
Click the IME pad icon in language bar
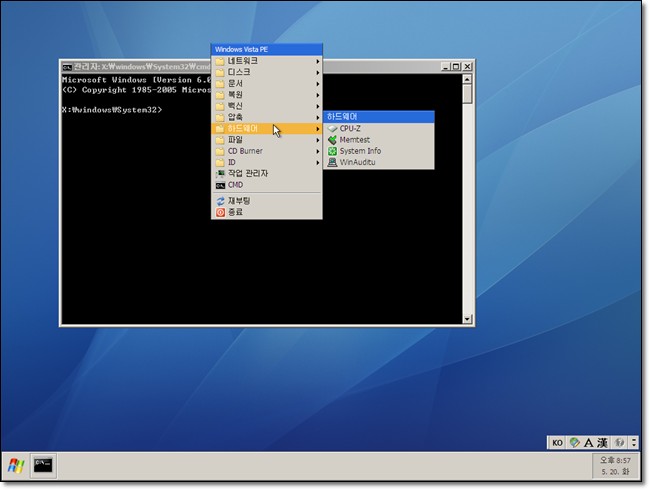coord(575,443)
